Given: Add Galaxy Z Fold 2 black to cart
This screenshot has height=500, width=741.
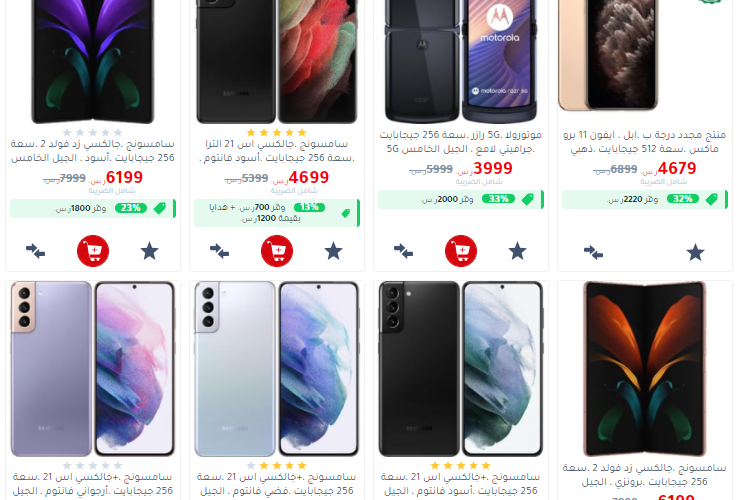Looking at the screenshot, I should pyautogui.click(x=93, y=251).
